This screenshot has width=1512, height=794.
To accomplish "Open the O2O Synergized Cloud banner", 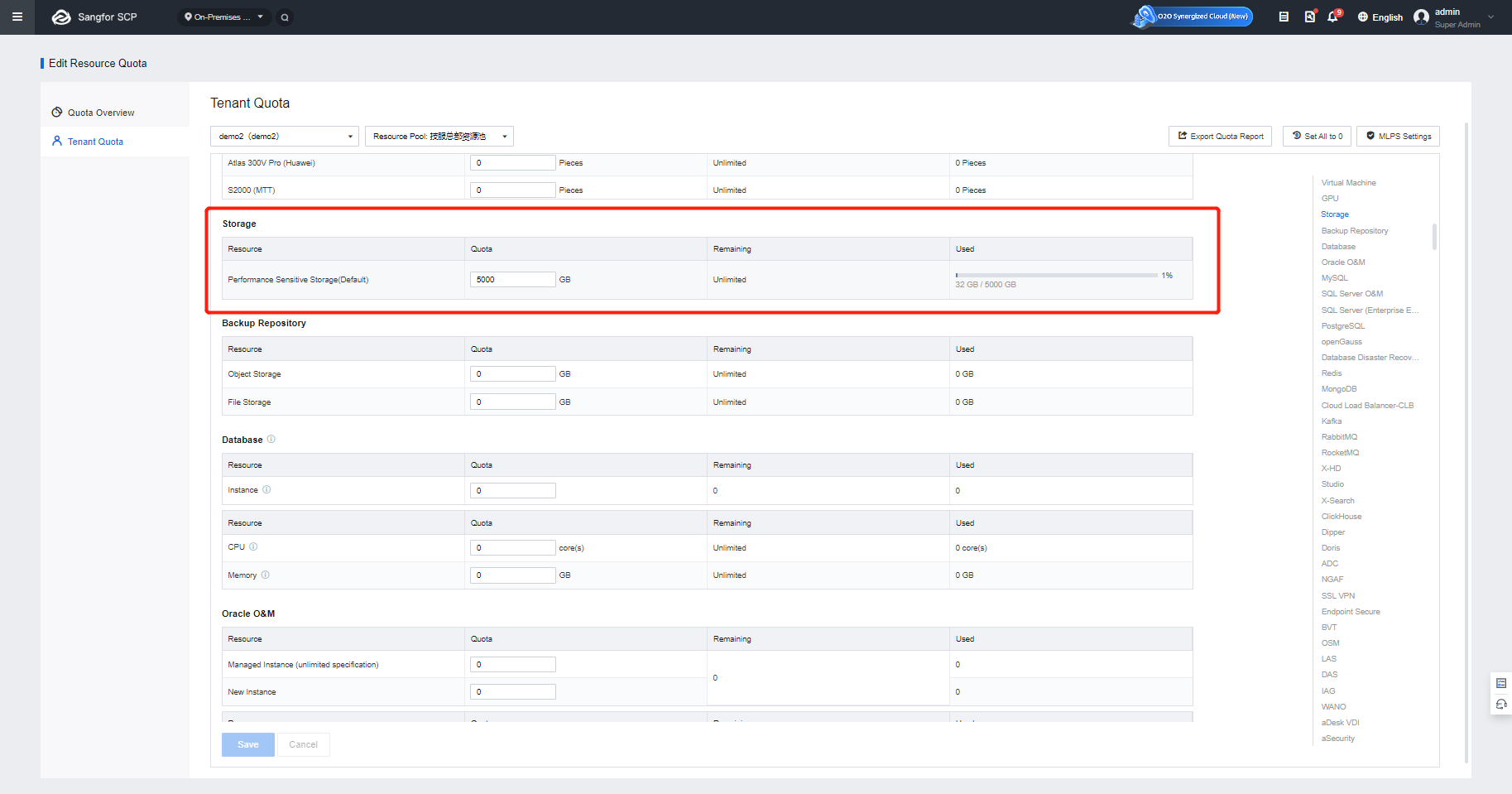I will (1193, 17).
